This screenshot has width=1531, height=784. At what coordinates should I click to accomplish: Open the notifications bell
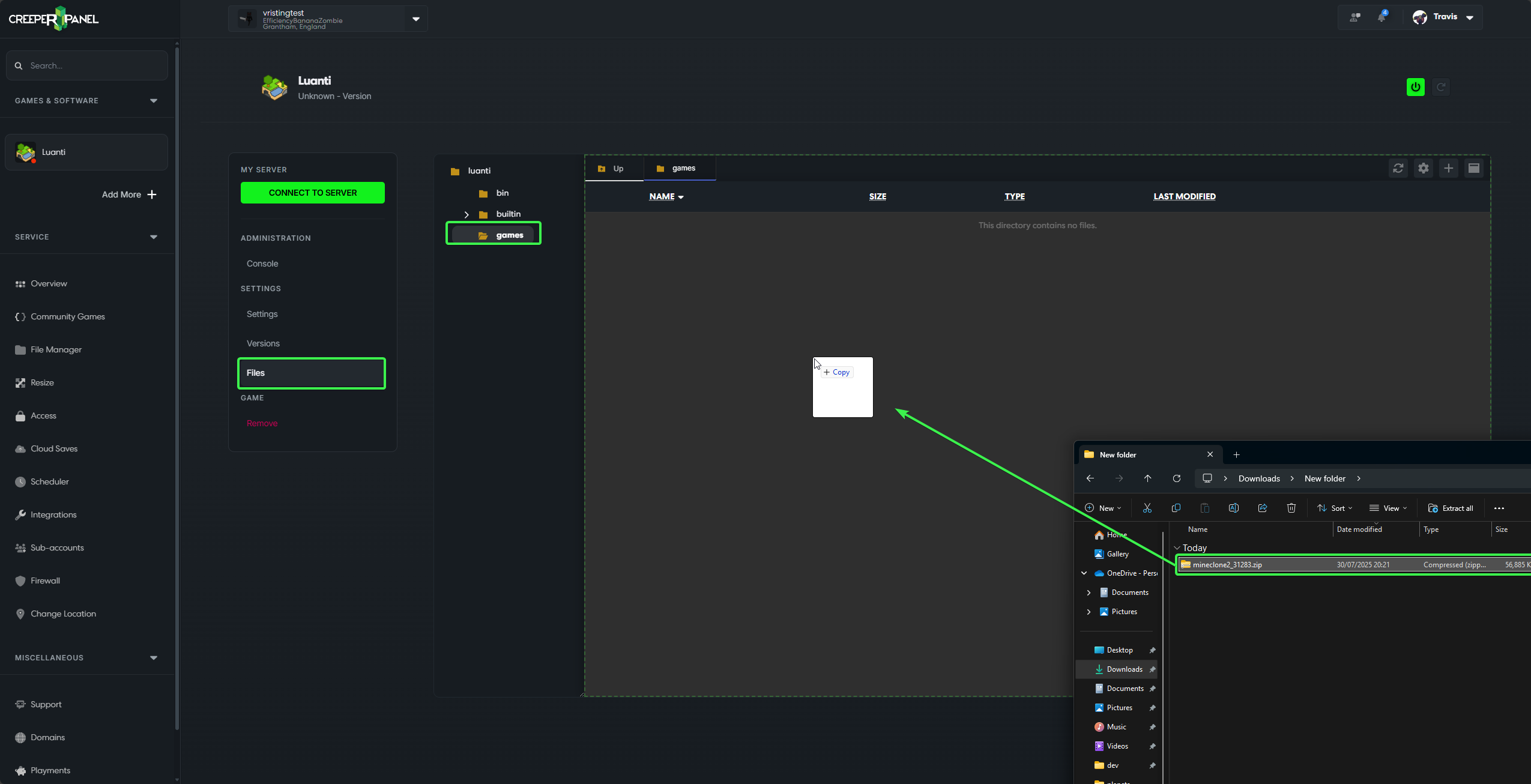(x=1382, y=17)
